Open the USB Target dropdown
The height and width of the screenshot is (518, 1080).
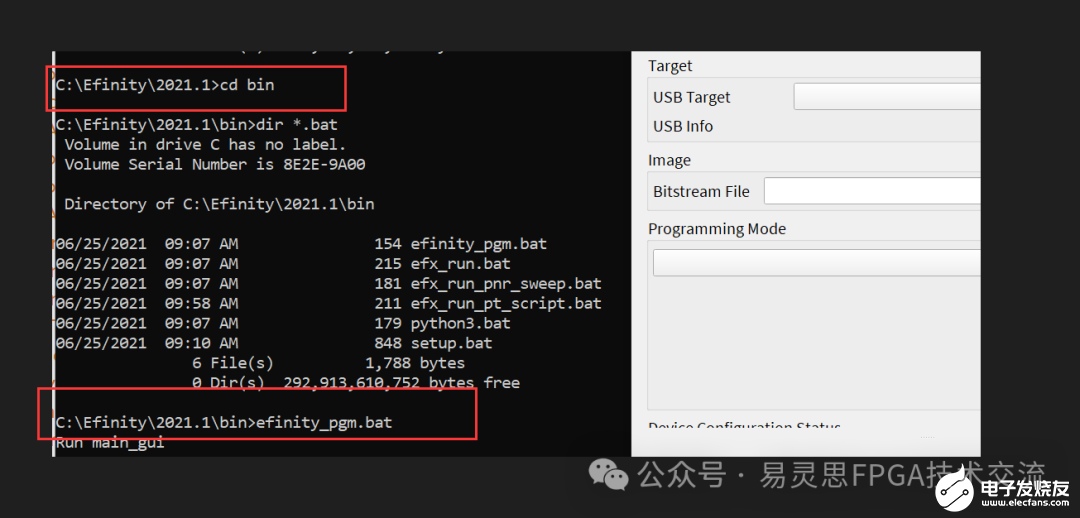[x=886, y=97]
